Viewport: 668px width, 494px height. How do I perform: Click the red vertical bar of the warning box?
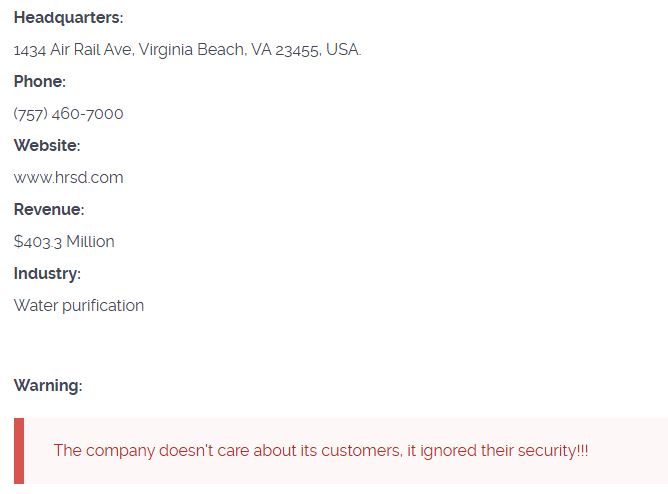coord(19,451)
